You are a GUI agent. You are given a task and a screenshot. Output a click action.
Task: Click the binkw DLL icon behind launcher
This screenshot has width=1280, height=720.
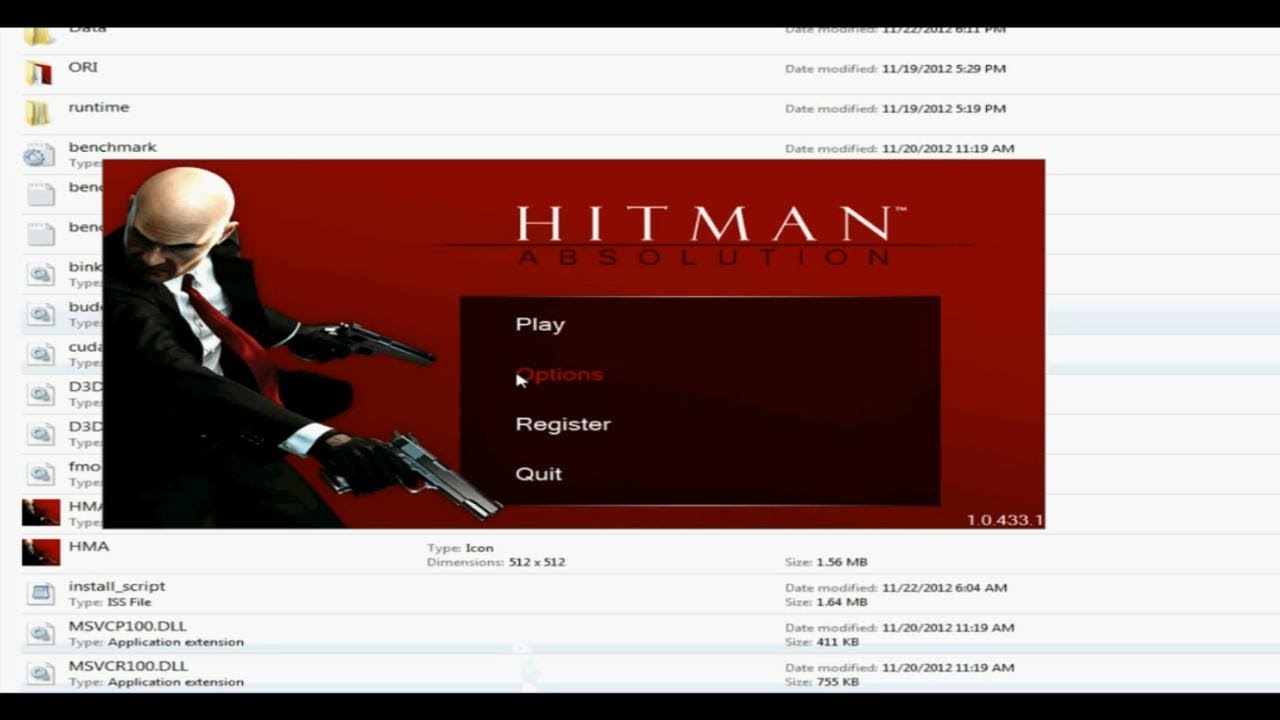click(x=40, y=274)
